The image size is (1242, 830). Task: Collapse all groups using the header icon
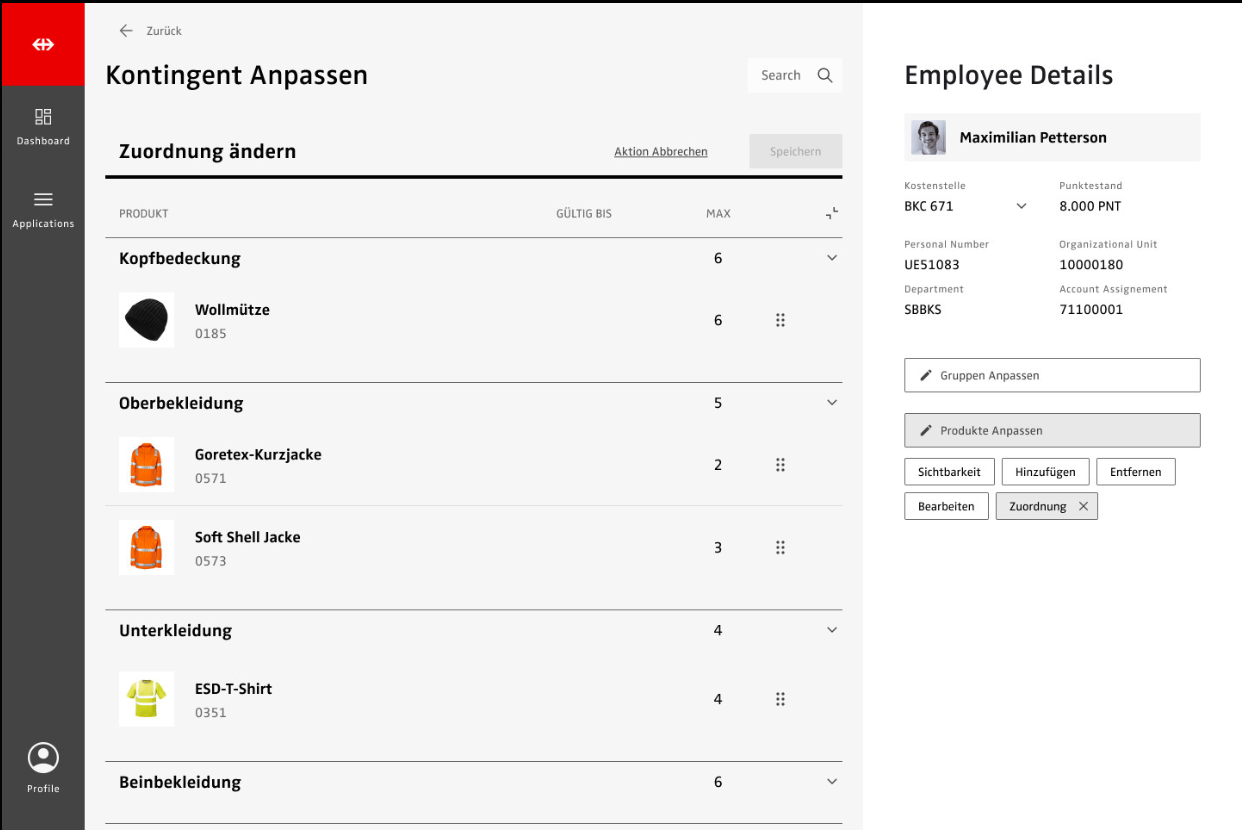coord(832,213)
